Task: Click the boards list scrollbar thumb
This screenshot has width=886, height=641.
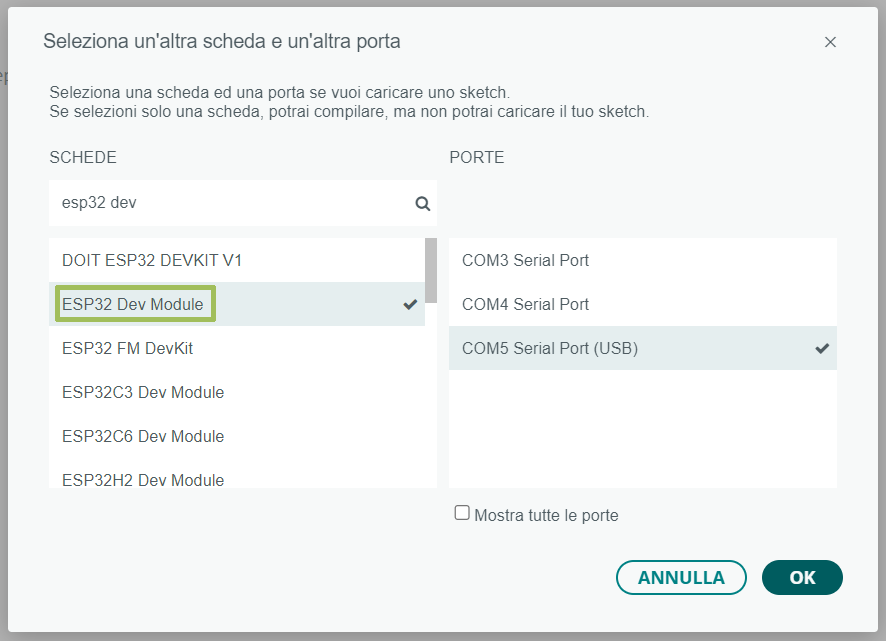Action: point(431,270)
